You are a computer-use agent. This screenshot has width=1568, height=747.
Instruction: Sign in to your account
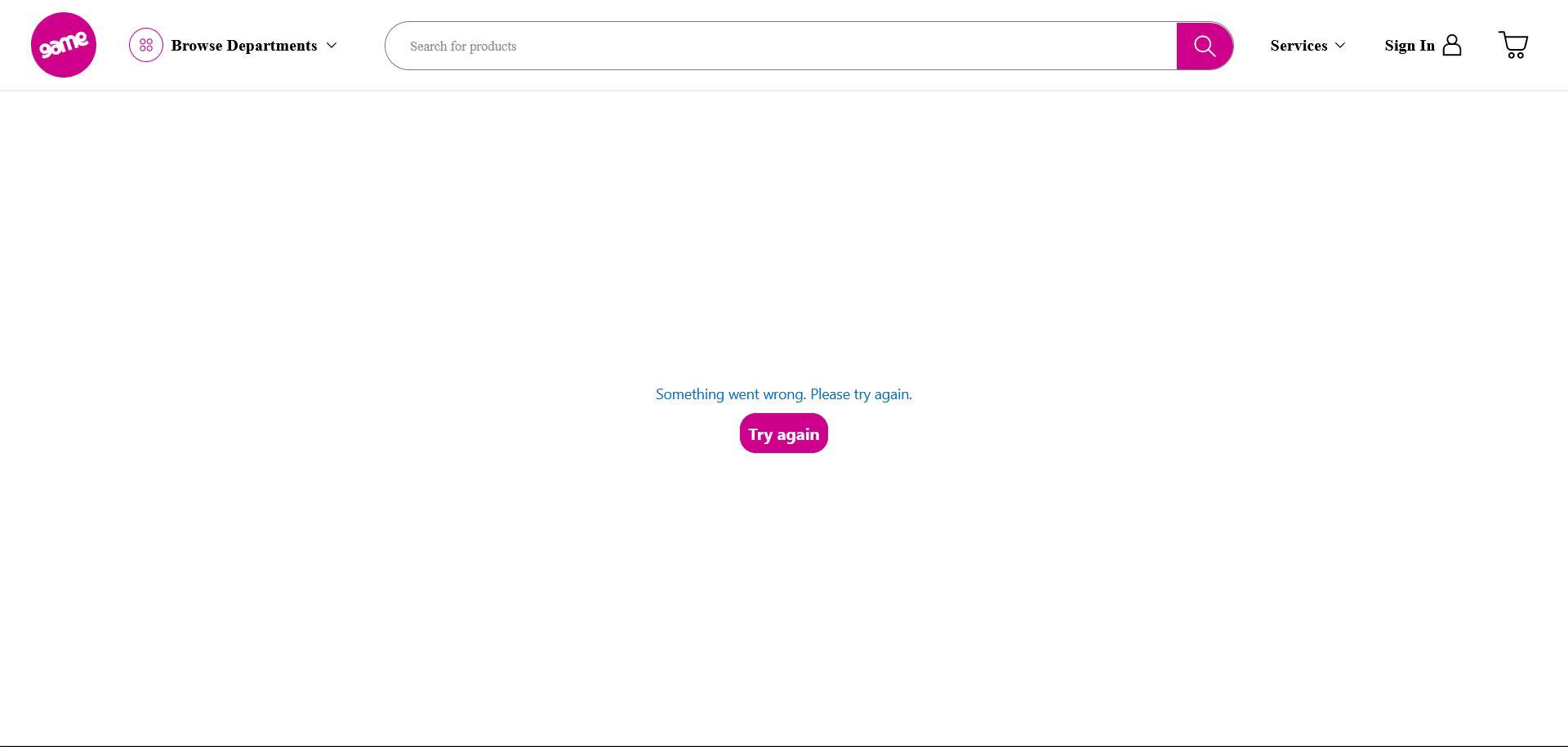(1409, 46)
